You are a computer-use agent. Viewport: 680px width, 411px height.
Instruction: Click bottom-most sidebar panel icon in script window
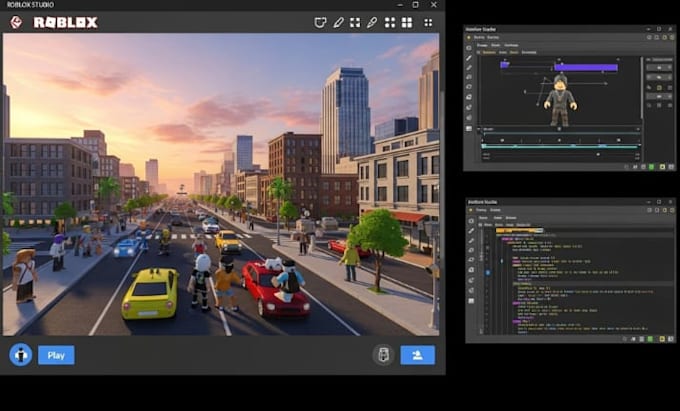471,301
